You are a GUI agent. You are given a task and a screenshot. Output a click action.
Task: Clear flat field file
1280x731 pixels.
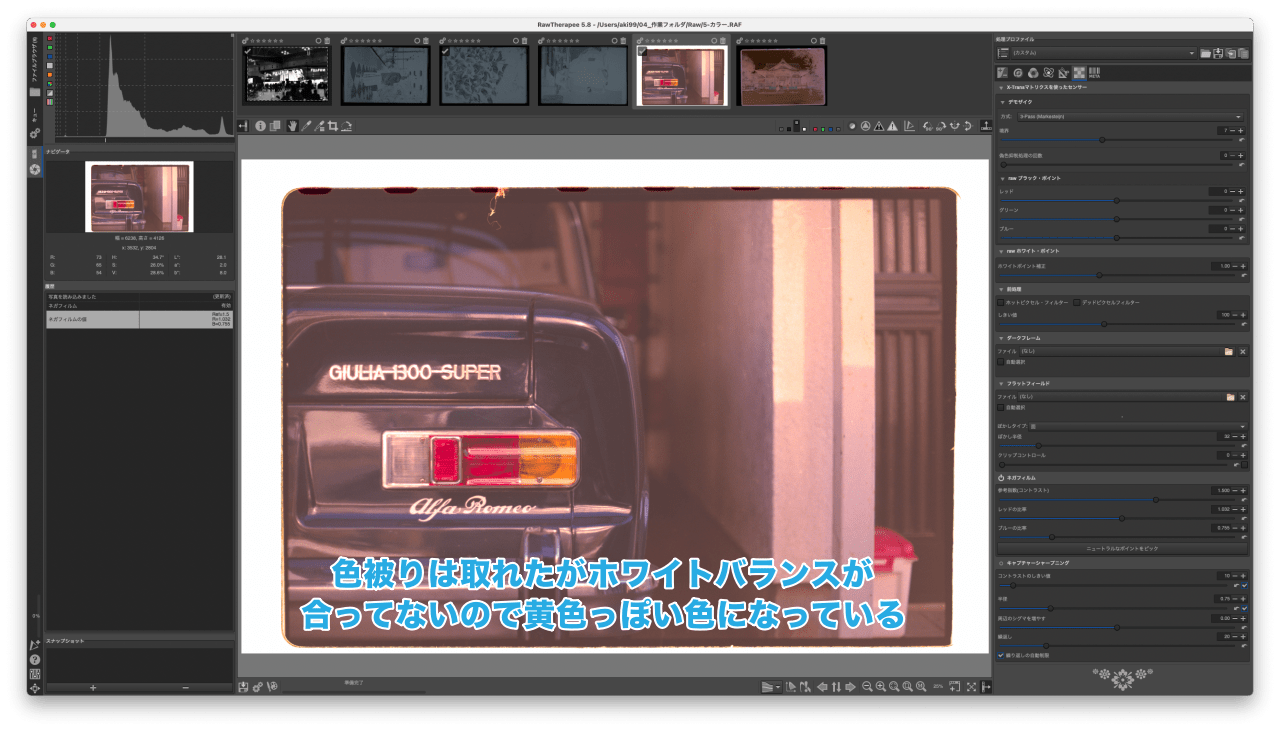(1243, 397)
